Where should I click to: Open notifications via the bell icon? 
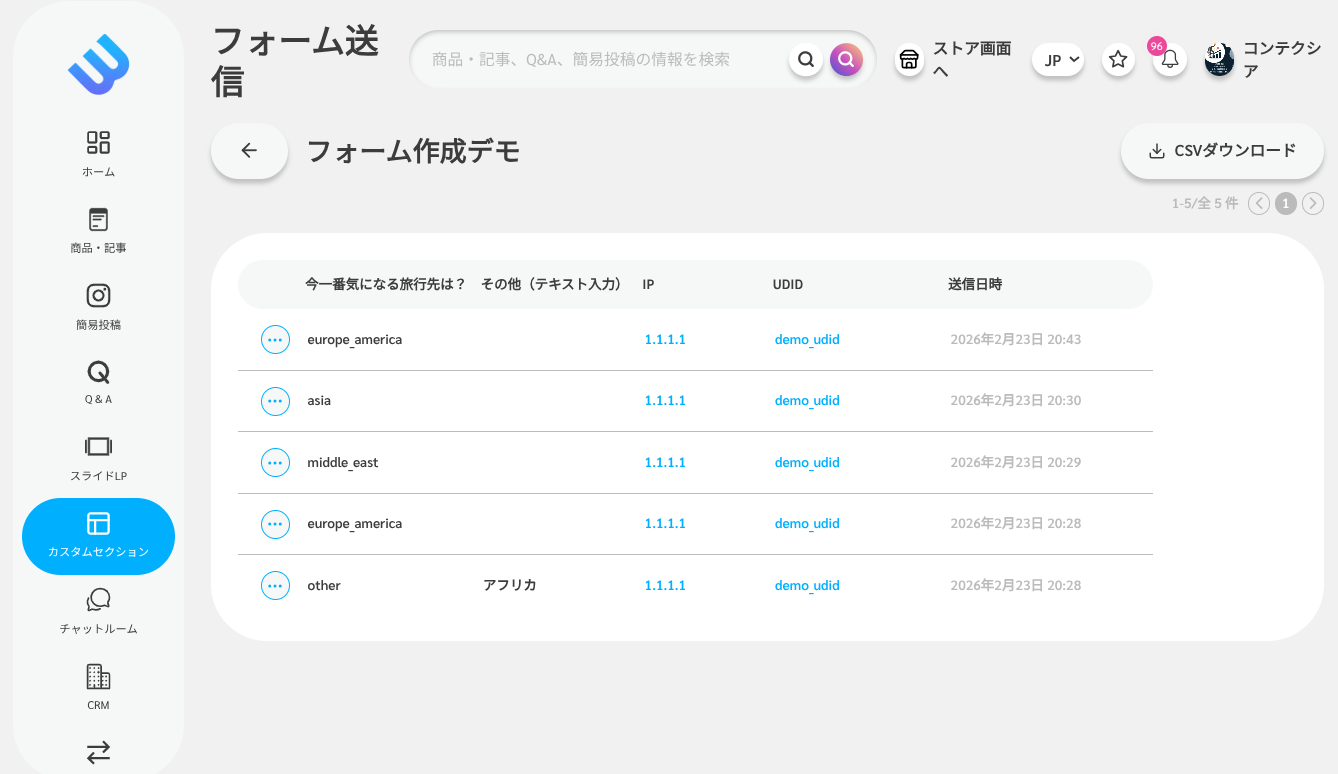point(1168,60)
